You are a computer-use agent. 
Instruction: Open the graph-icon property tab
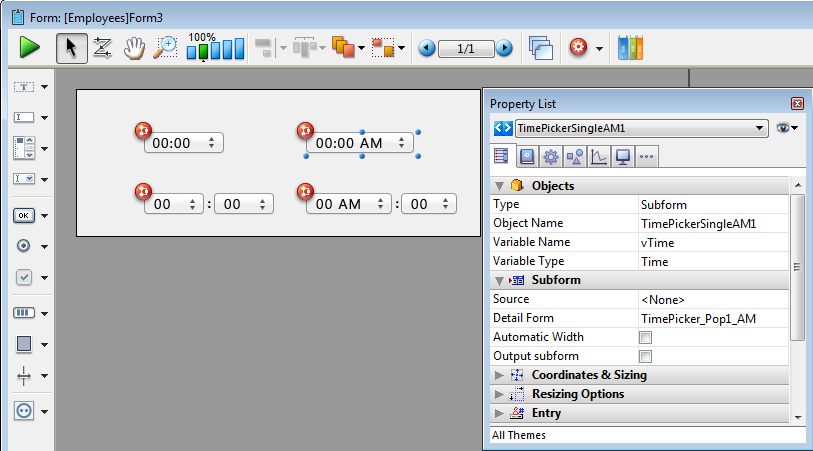click(x=598, y=156)
